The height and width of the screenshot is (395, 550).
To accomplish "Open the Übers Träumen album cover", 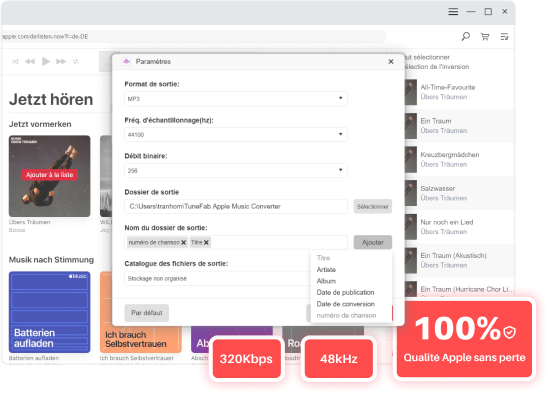I will tap(49, 176).
